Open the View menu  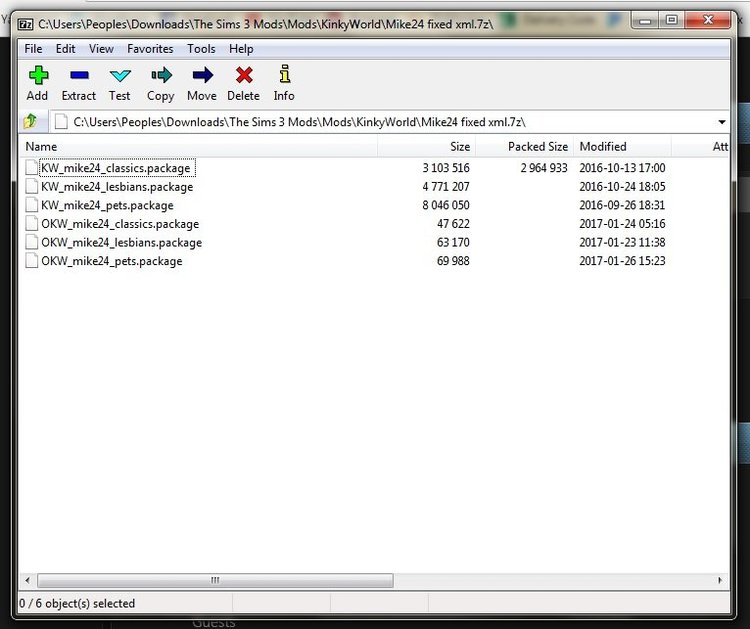(101, 49)
